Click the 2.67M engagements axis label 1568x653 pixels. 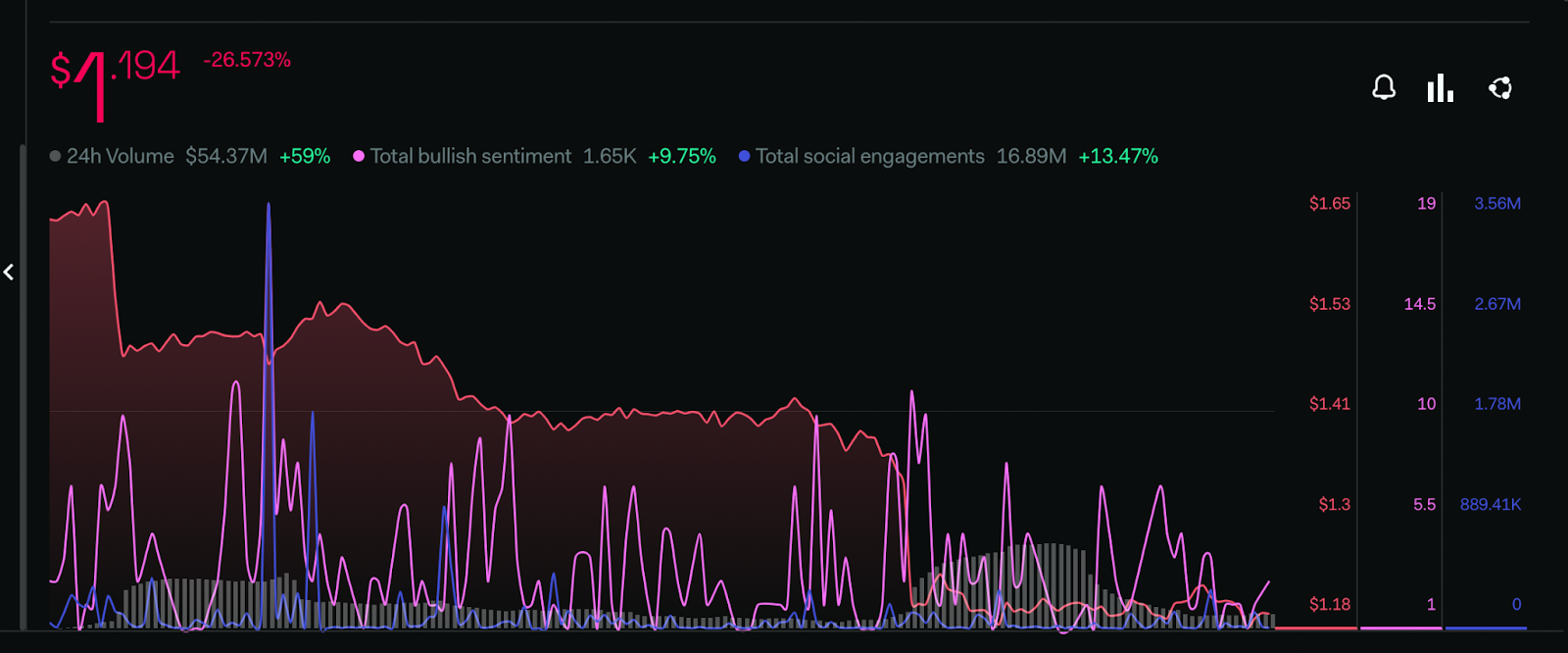tap(1497, 304)
